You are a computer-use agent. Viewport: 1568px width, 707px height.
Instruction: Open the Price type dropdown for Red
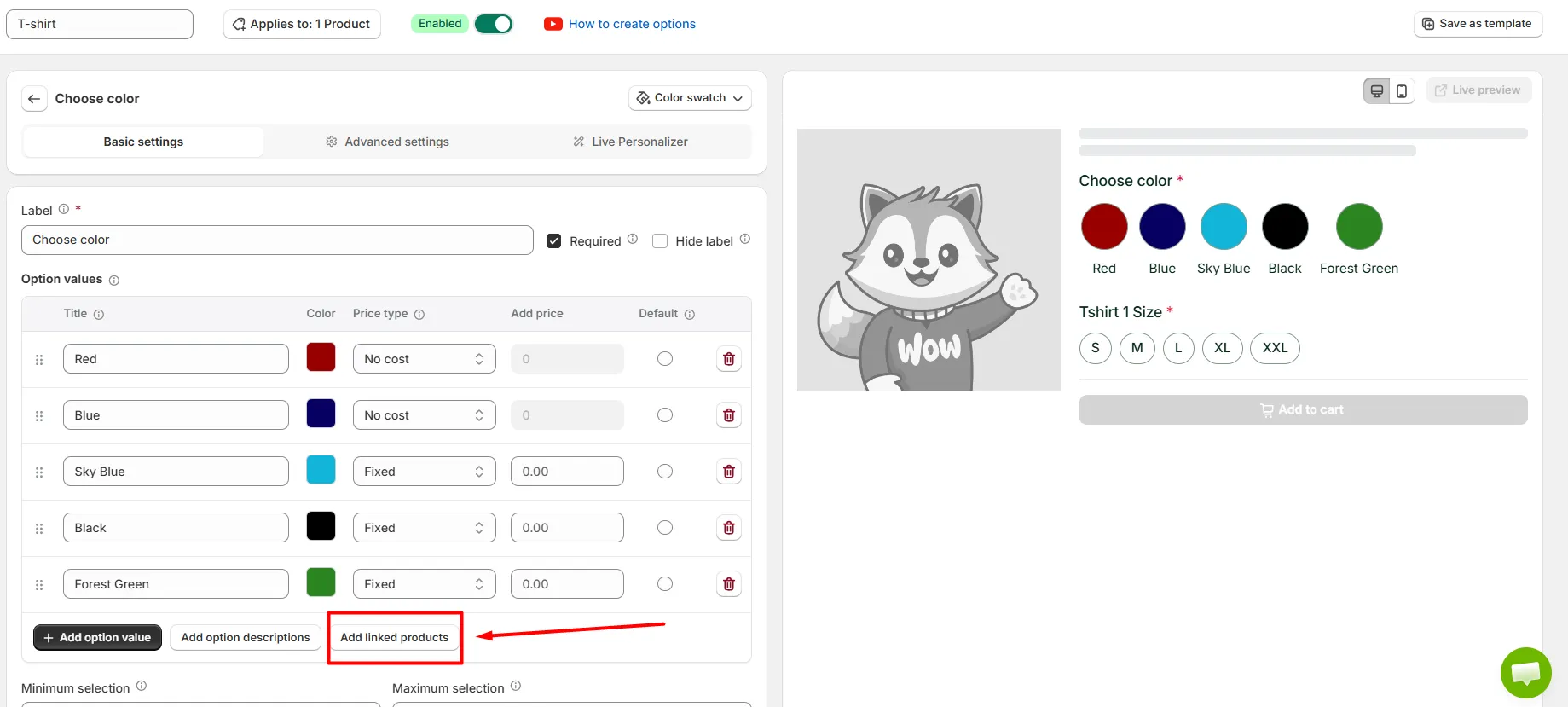point(425,359)
